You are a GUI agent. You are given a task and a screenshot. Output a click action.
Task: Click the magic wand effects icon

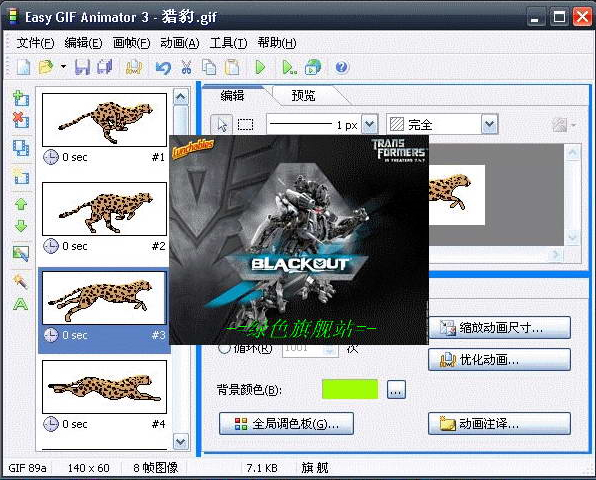coord(21,281)
